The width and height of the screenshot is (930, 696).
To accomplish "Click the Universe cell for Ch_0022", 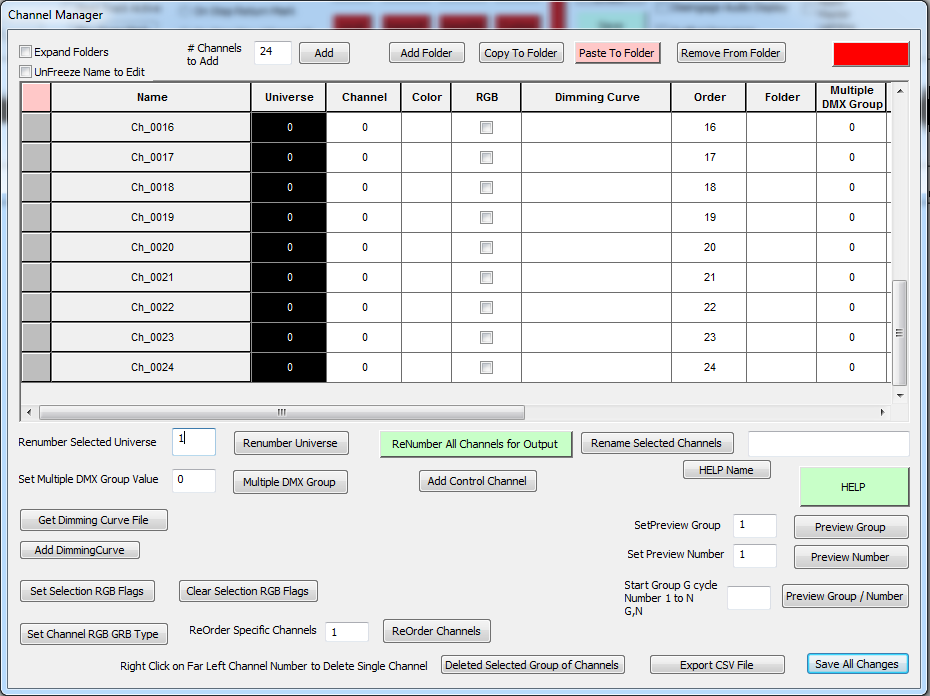I will click(289, 308).
